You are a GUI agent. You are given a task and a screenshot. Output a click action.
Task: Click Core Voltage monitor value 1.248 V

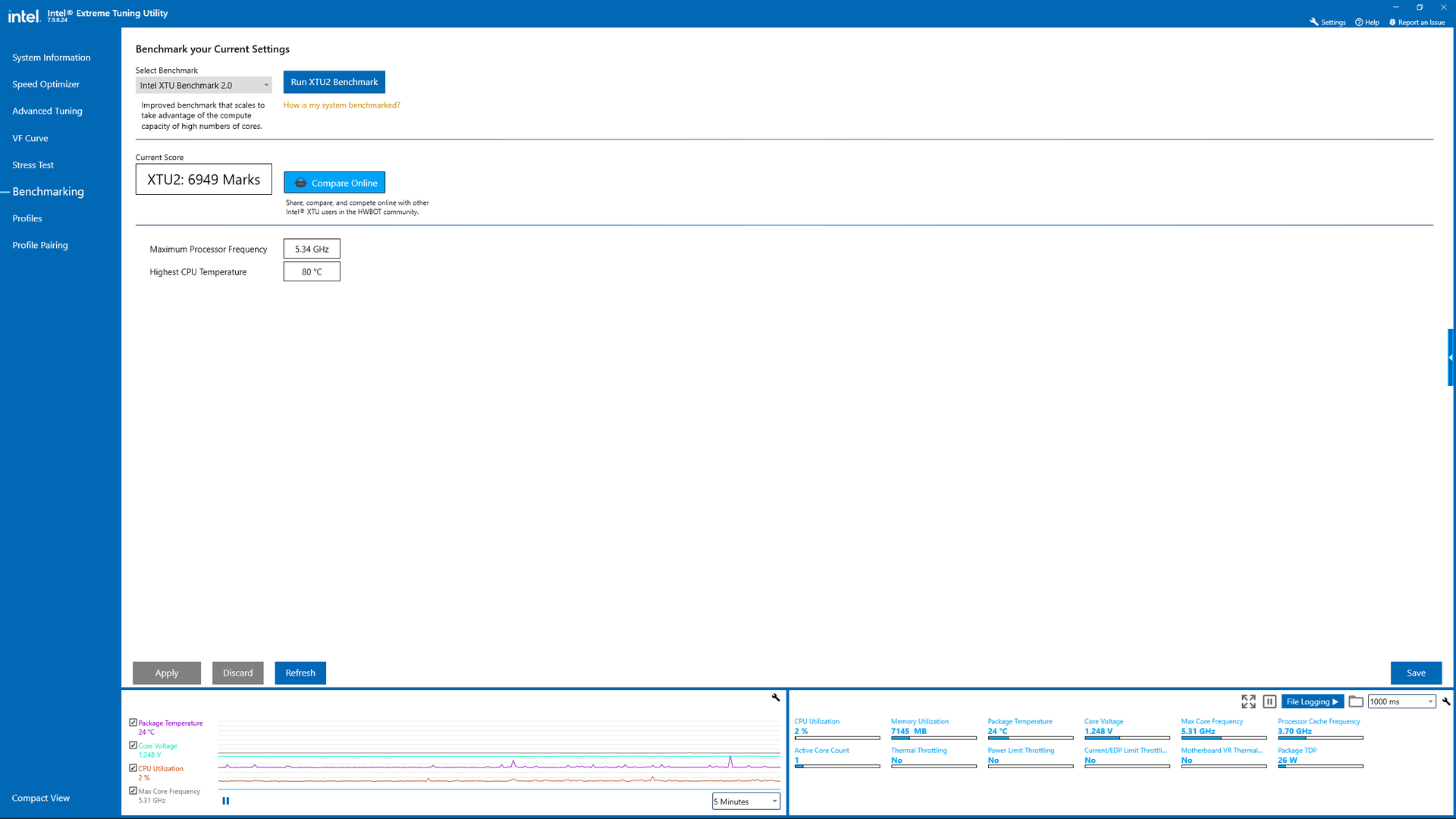pyautogui.click(x=1098, y=731)
